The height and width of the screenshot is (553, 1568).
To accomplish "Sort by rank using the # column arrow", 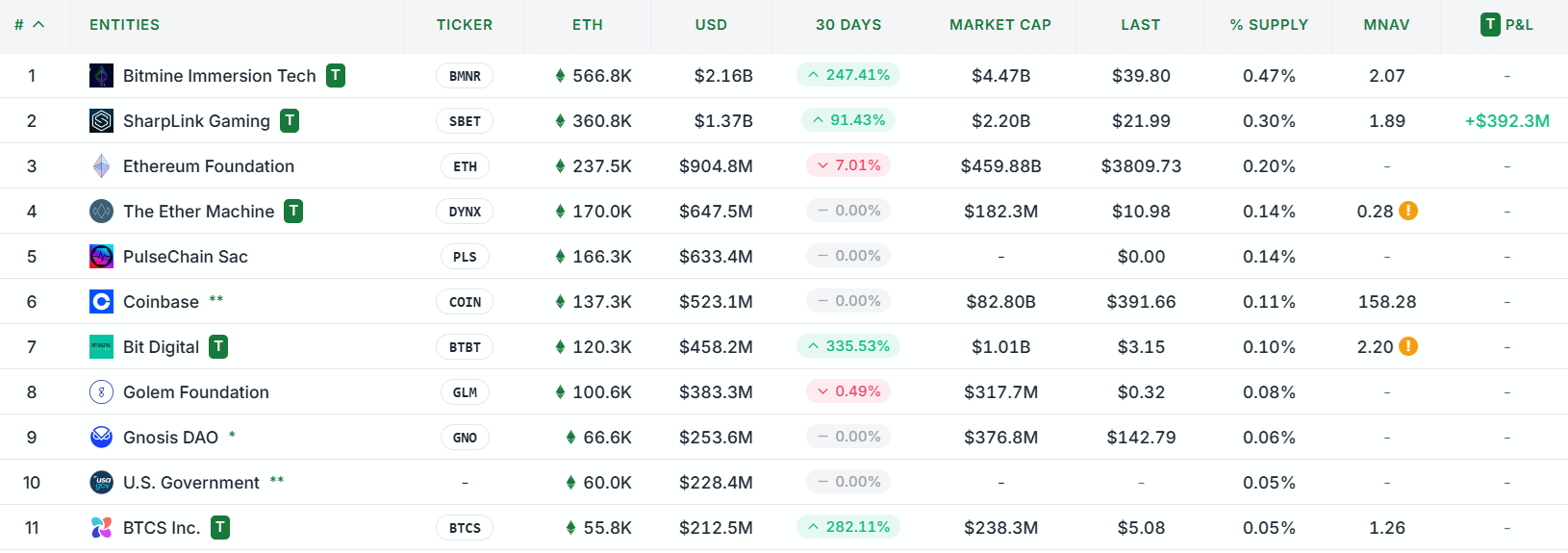I will coord(38,25).
